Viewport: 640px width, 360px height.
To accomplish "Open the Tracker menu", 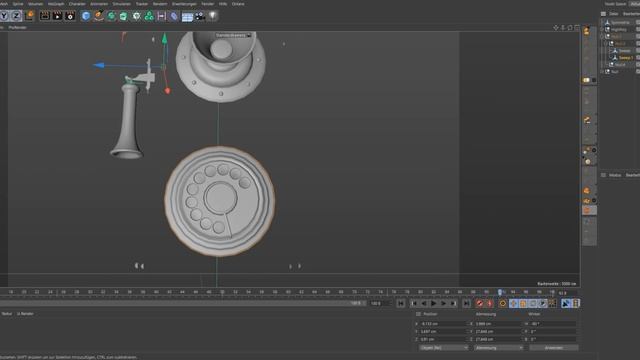I will [142, 4].
